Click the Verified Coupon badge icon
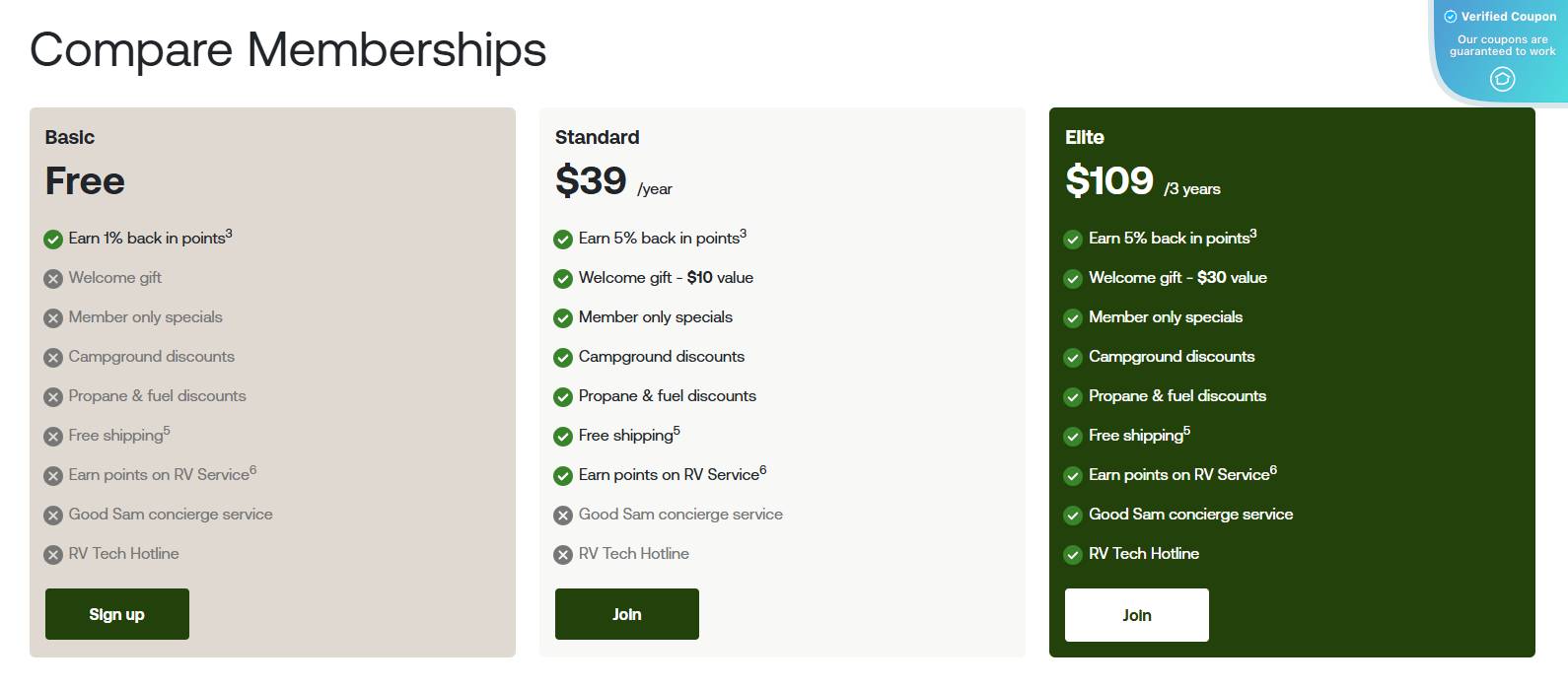Image resolution: width=1568 pixels, height=690 pixels. click(x=1451, y=17)
